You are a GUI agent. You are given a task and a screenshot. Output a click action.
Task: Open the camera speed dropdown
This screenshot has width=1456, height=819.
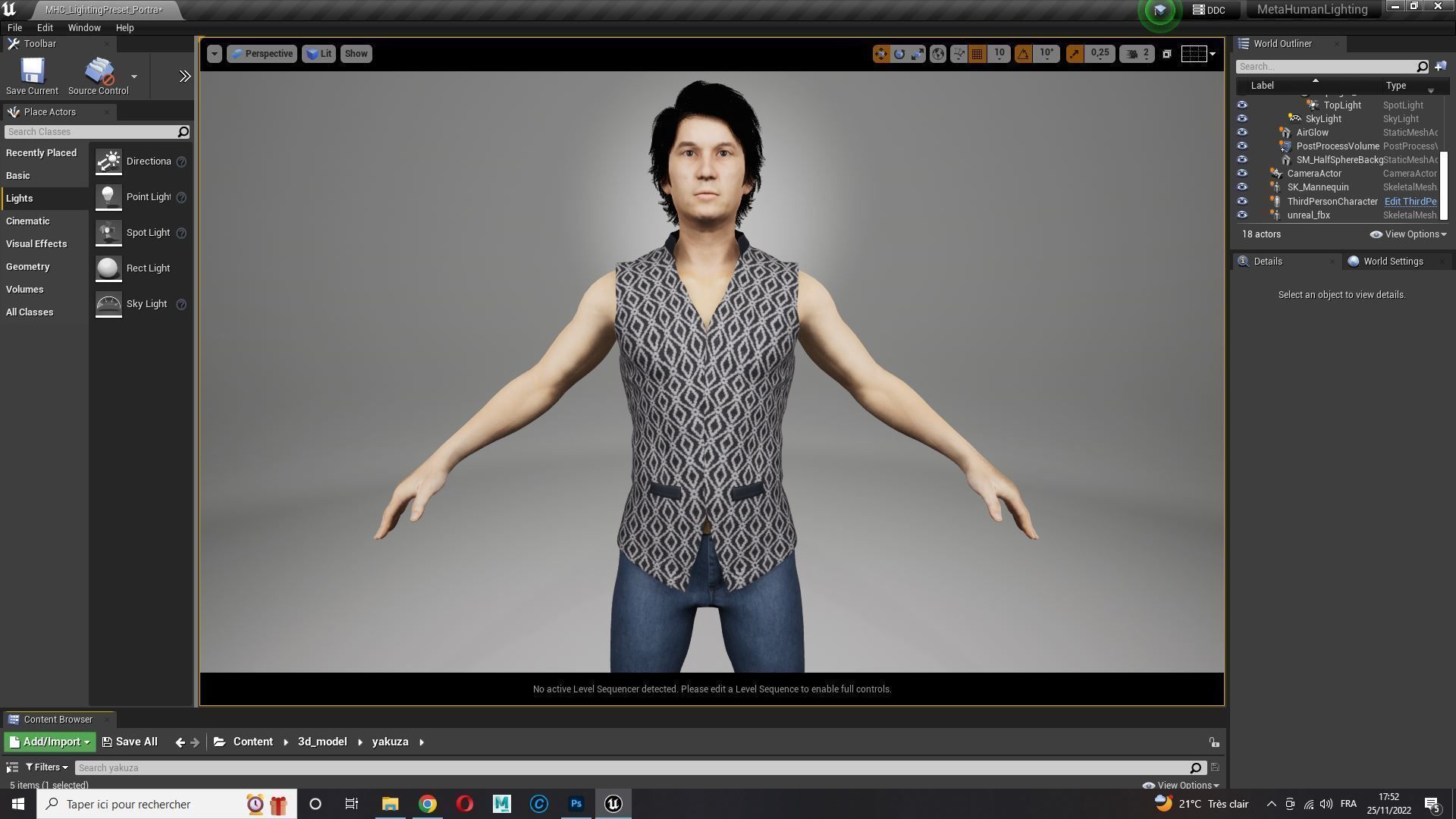point(1137,54)
